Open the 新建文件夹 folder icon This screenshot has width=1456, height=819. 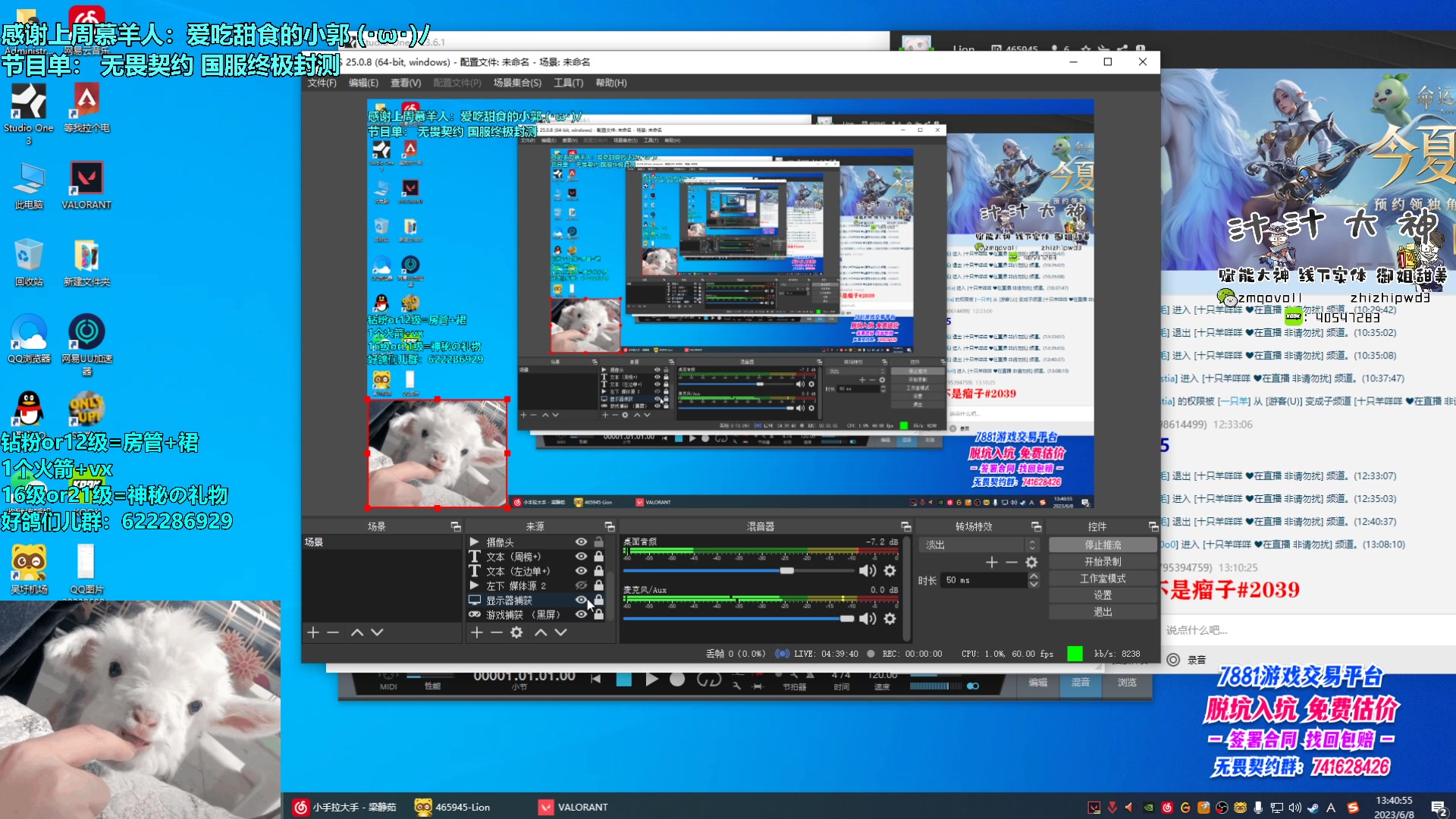pyautogui.click(x=86, y=262)
